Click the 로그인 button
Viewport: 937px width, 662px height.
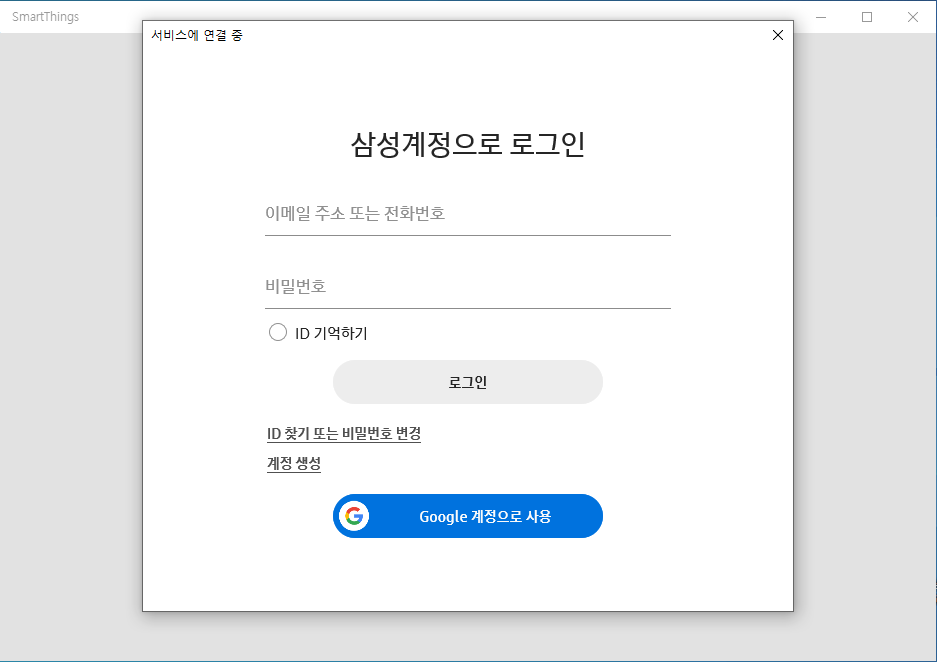pos(467,382)
